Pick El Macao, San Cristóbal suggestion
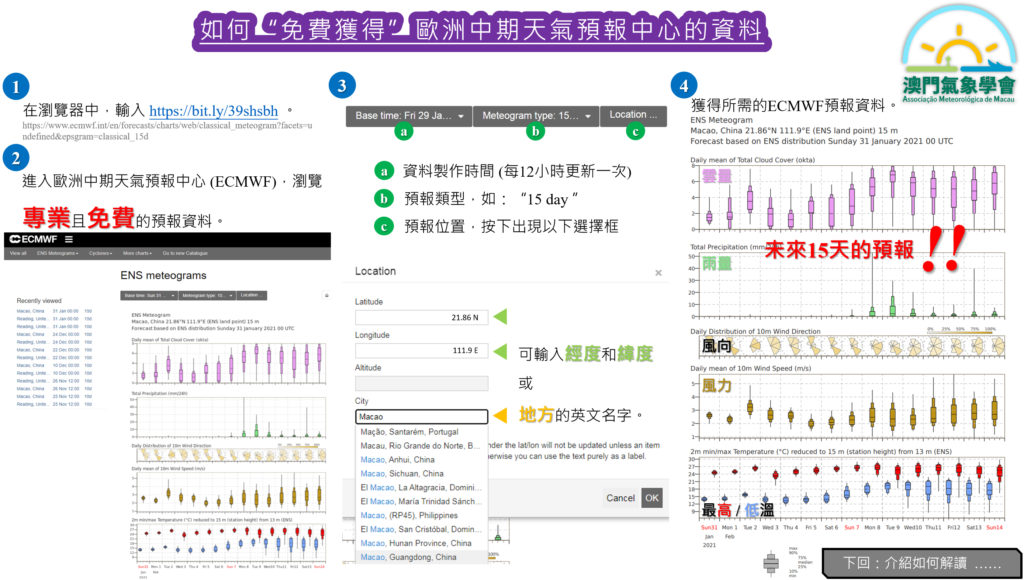1024x580 pixels. (x=421, y=529)
